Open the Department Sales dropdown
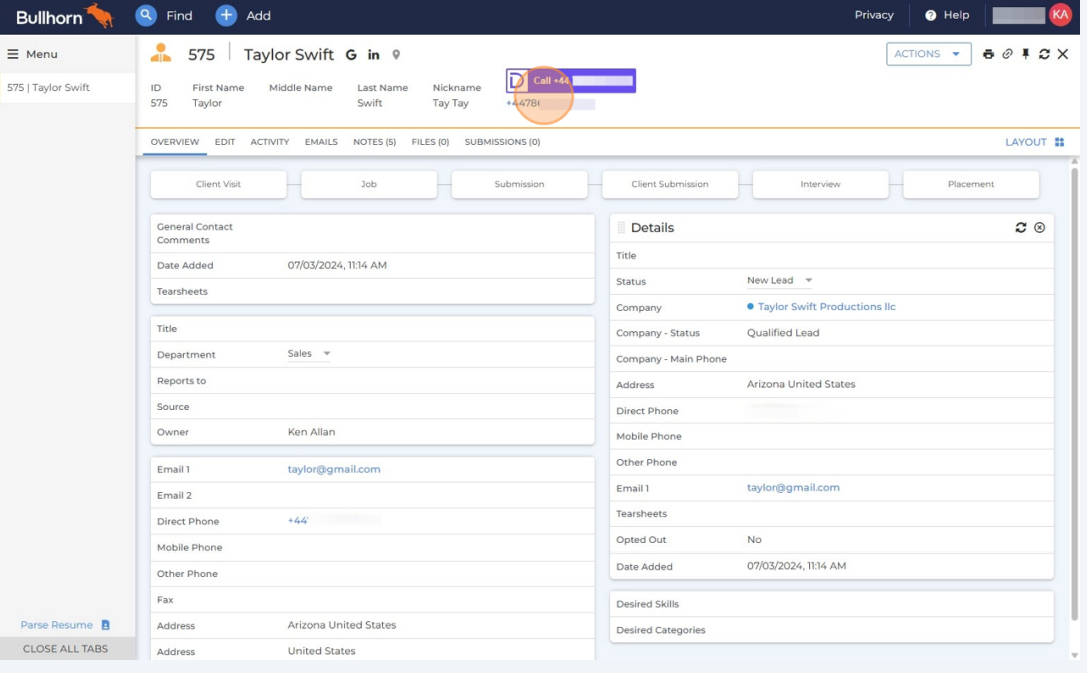Viewport: 1087px width, 673px height. 309,353
